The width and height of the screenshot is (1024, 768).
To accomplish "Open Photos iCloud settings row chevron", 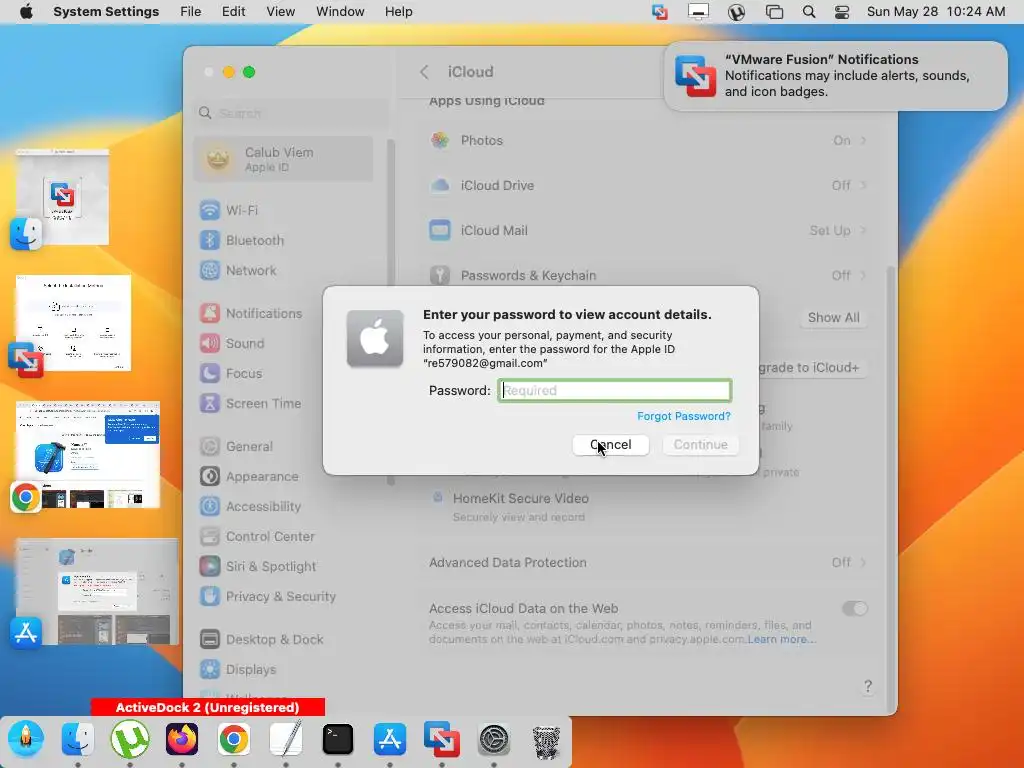I will pyautogui.click(x=863, y=140).
